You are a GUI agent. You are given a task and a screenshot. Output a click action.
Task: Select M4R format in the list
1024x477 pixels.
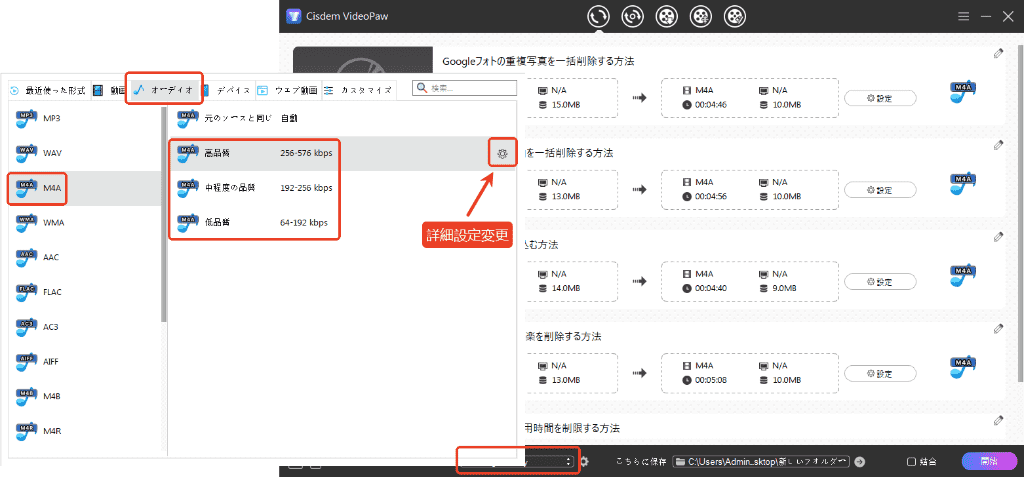pos(85,431)
